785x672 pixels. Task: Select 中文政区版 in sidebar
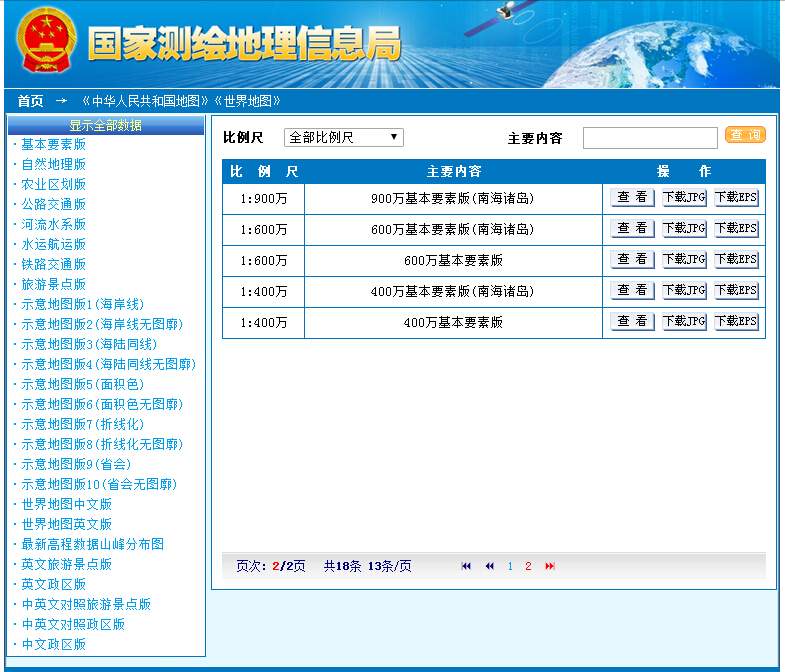point(54,645)
